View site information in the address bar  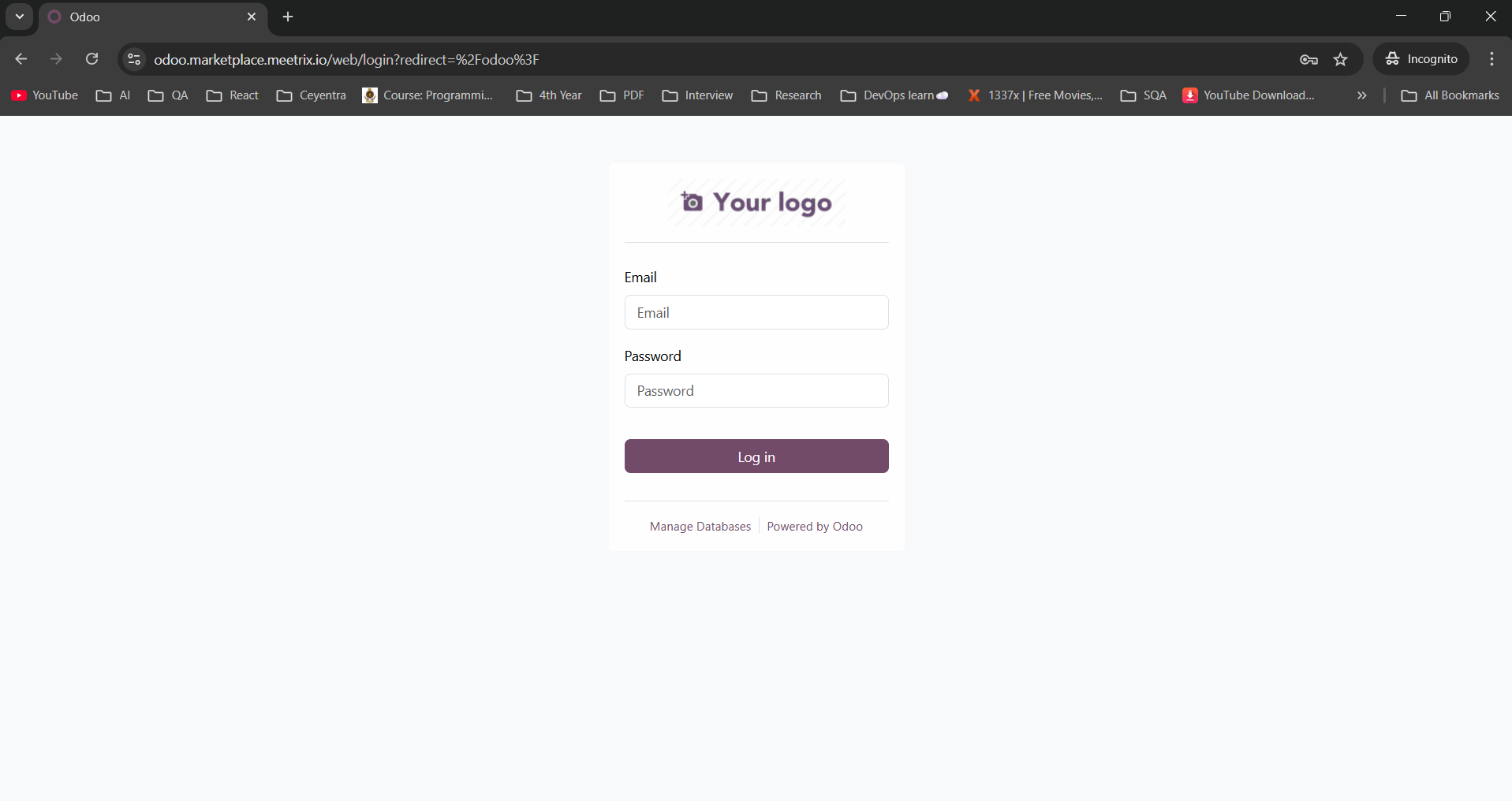(x=133, y=59)
